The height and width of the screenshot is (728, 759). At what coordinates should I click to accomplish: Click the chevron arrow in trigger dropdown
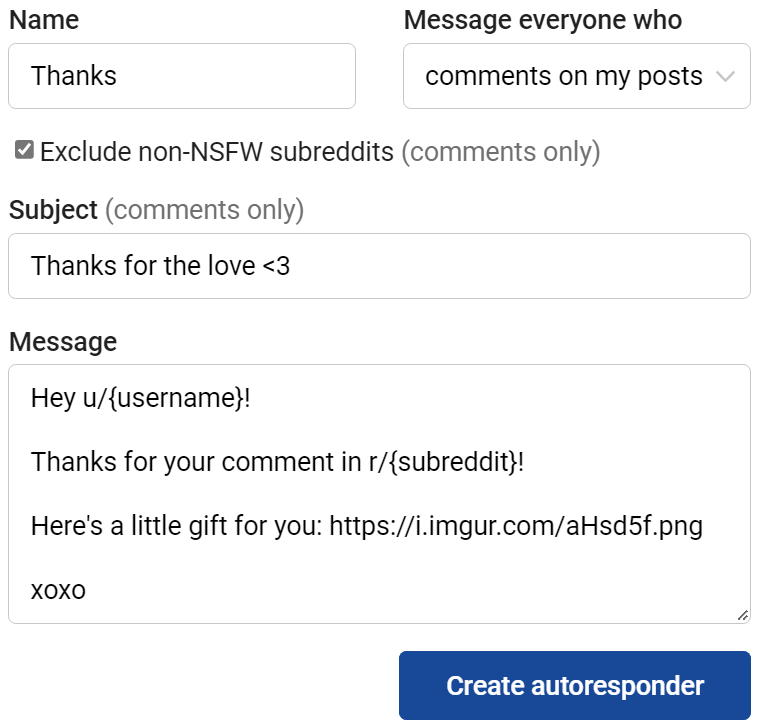[x=727, y=76]
